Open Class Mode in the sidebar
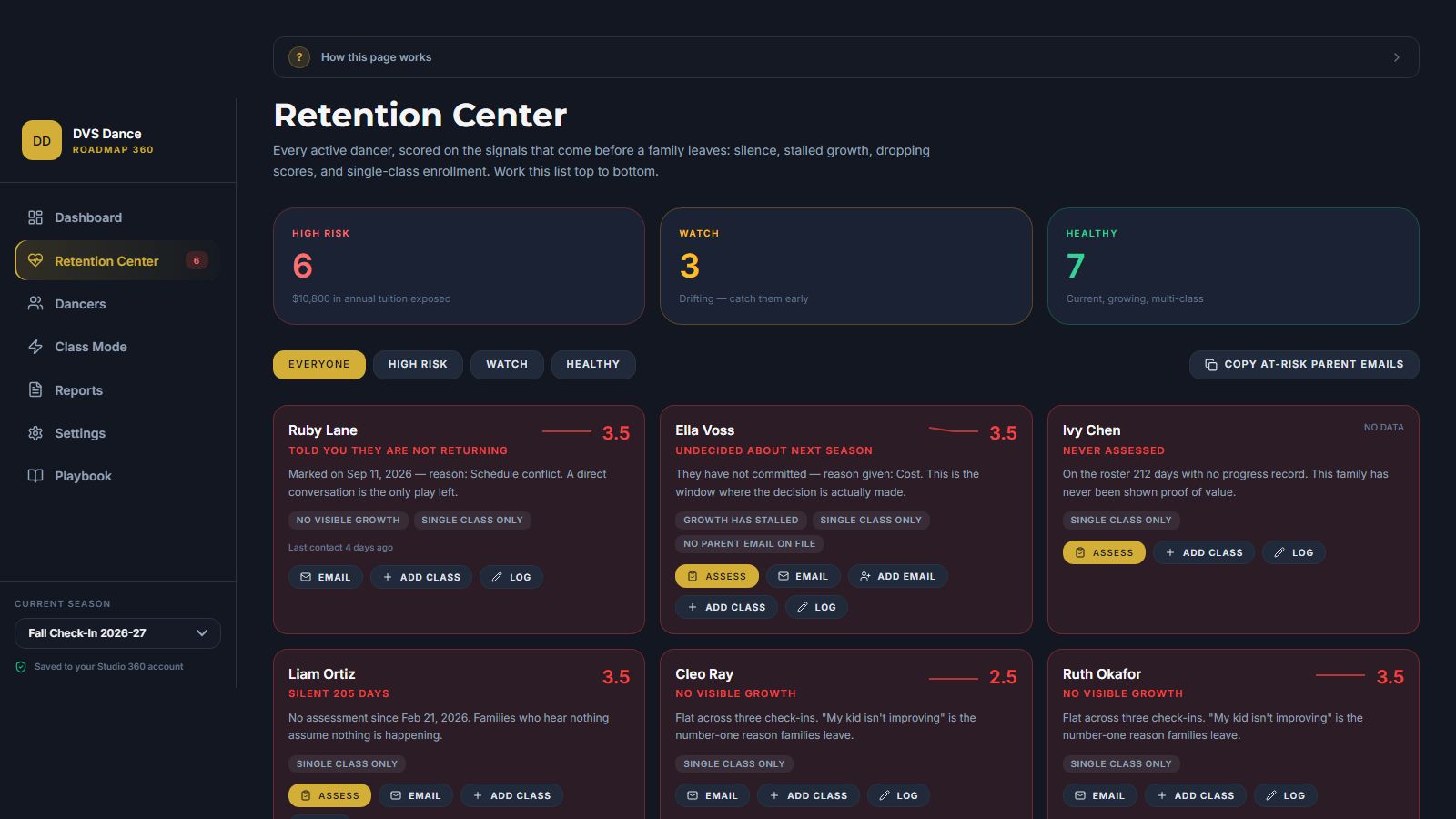 pyautogui.click(x=116, y=347)
